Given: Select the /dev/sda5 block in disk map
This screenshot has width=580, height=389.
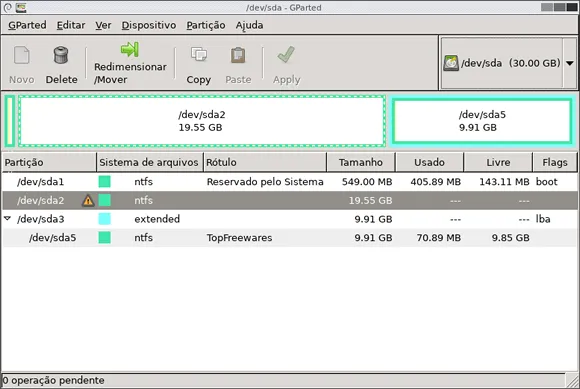Looking at the screenshot, I should [x=482, y=121].
